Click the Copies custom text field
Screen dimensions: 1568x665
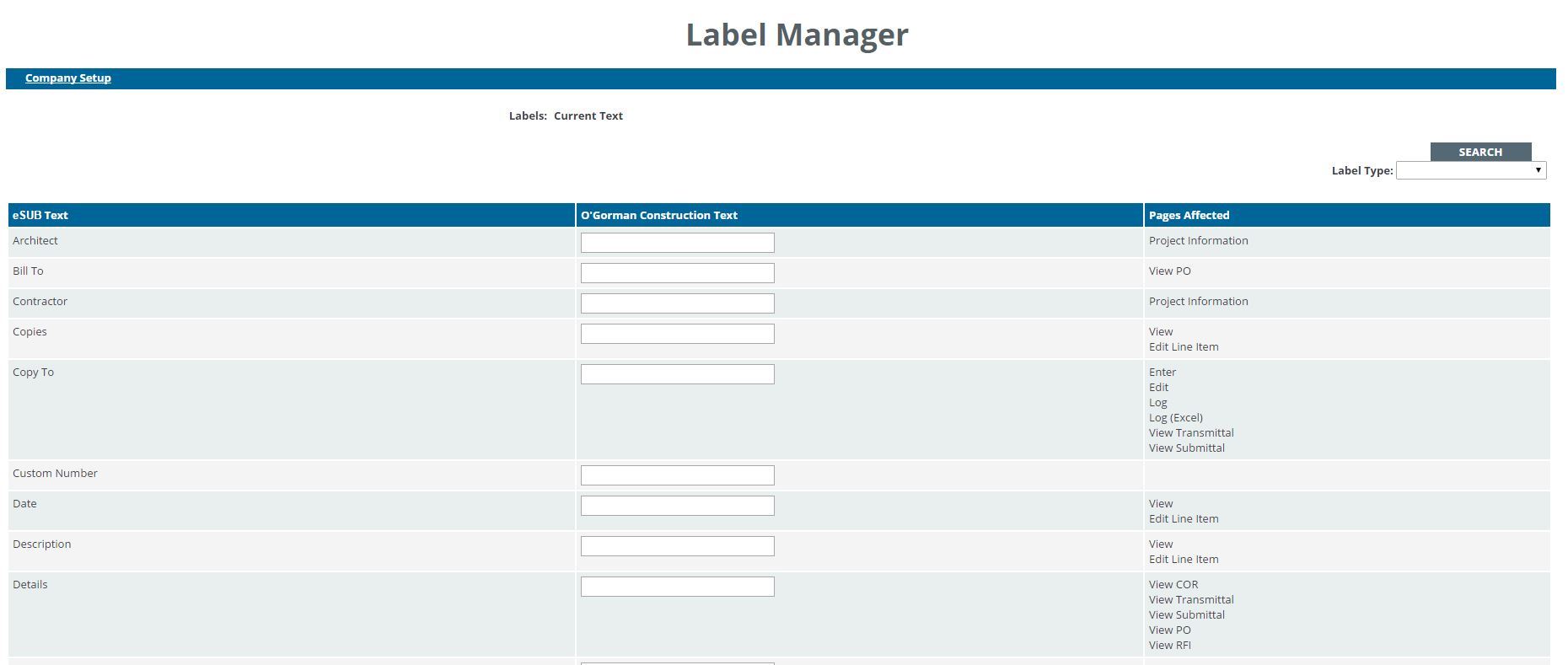(x=677, y=334)
